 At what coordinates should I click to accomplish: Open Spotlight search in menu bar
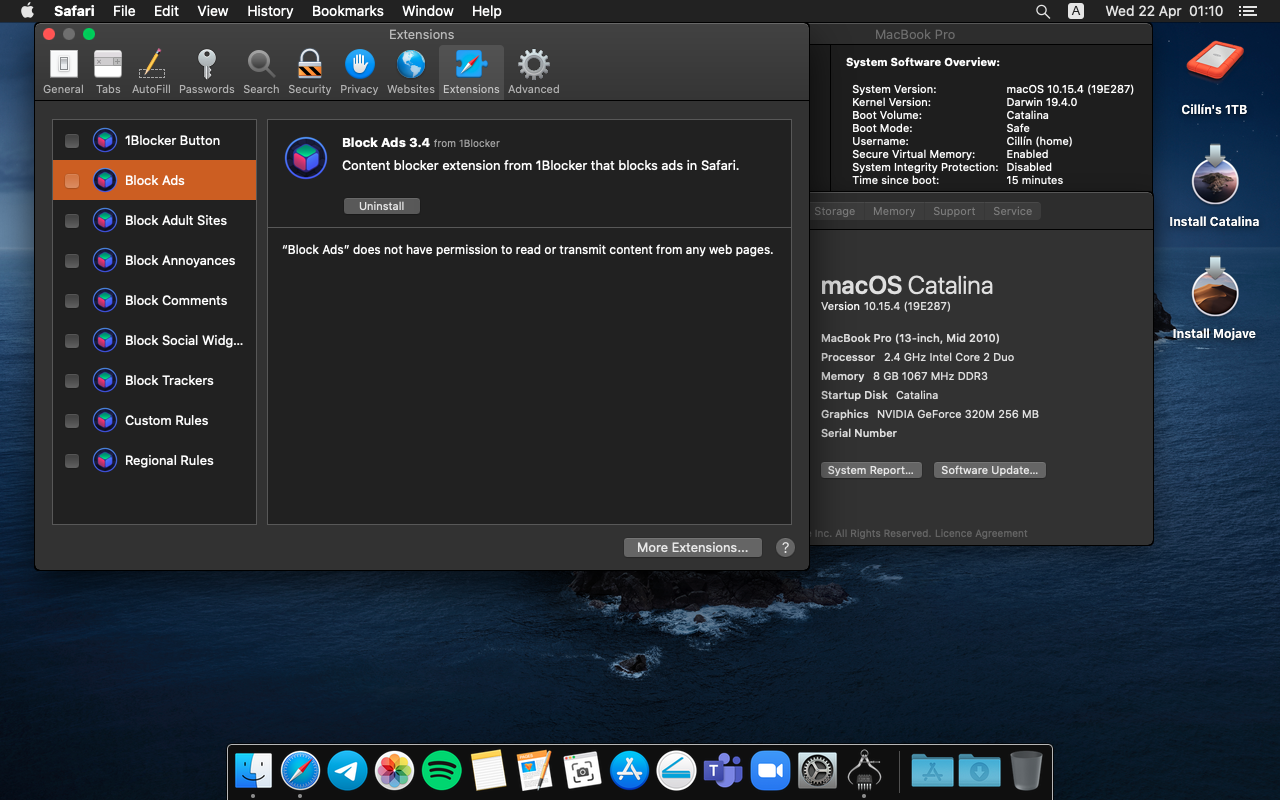tap(1043, 11)
